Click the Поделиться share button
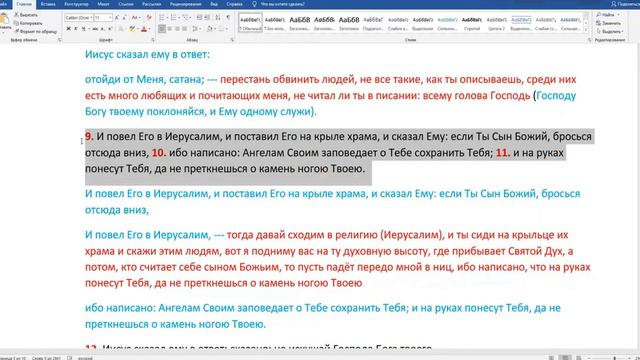This screenshot has height=360, width=640. click(x=625, y=4)
